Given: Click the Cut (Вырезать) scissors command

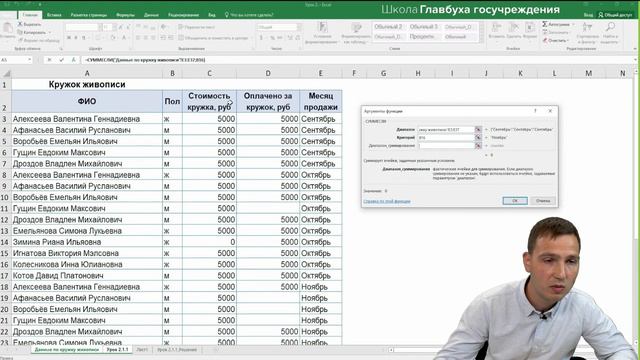Looking at the screenshot, I should pos(29,24).
